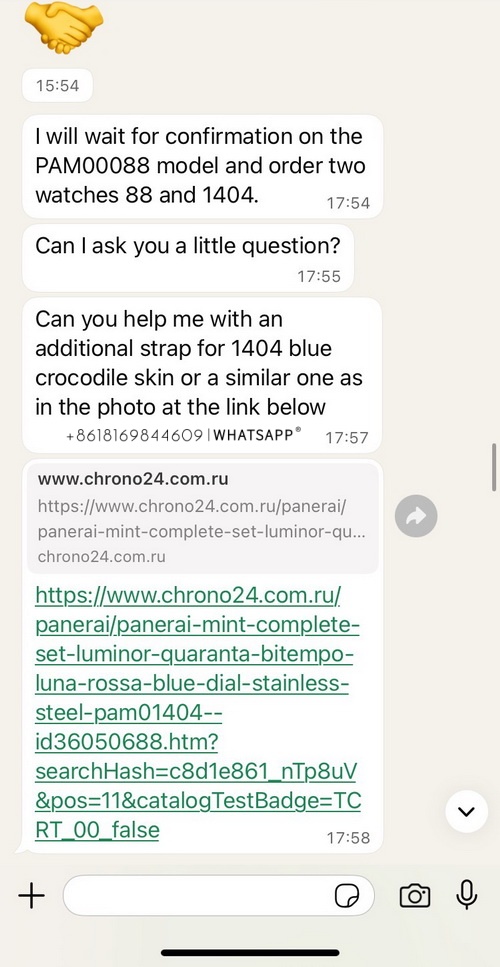Tap the 17:58 timestamp on link message
This screenshot has height=967, width=500.
coord(348,837)
